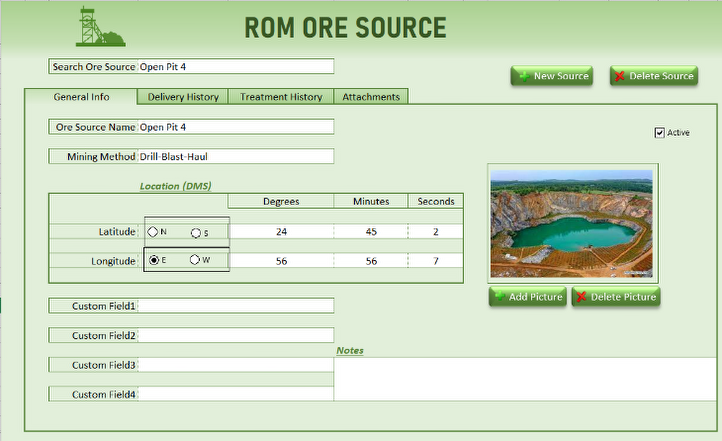Click the Search Ore Source field
This screenshot has height=441, width=722.
[x=236, y=66]
